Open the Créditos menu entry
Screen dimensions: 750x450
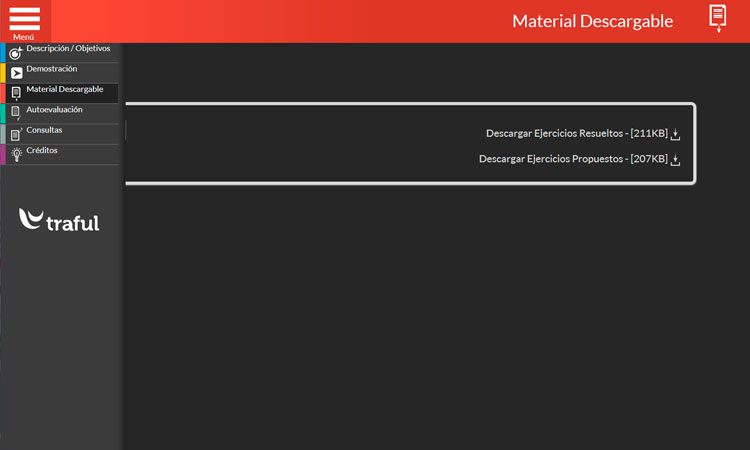(42, 150)
